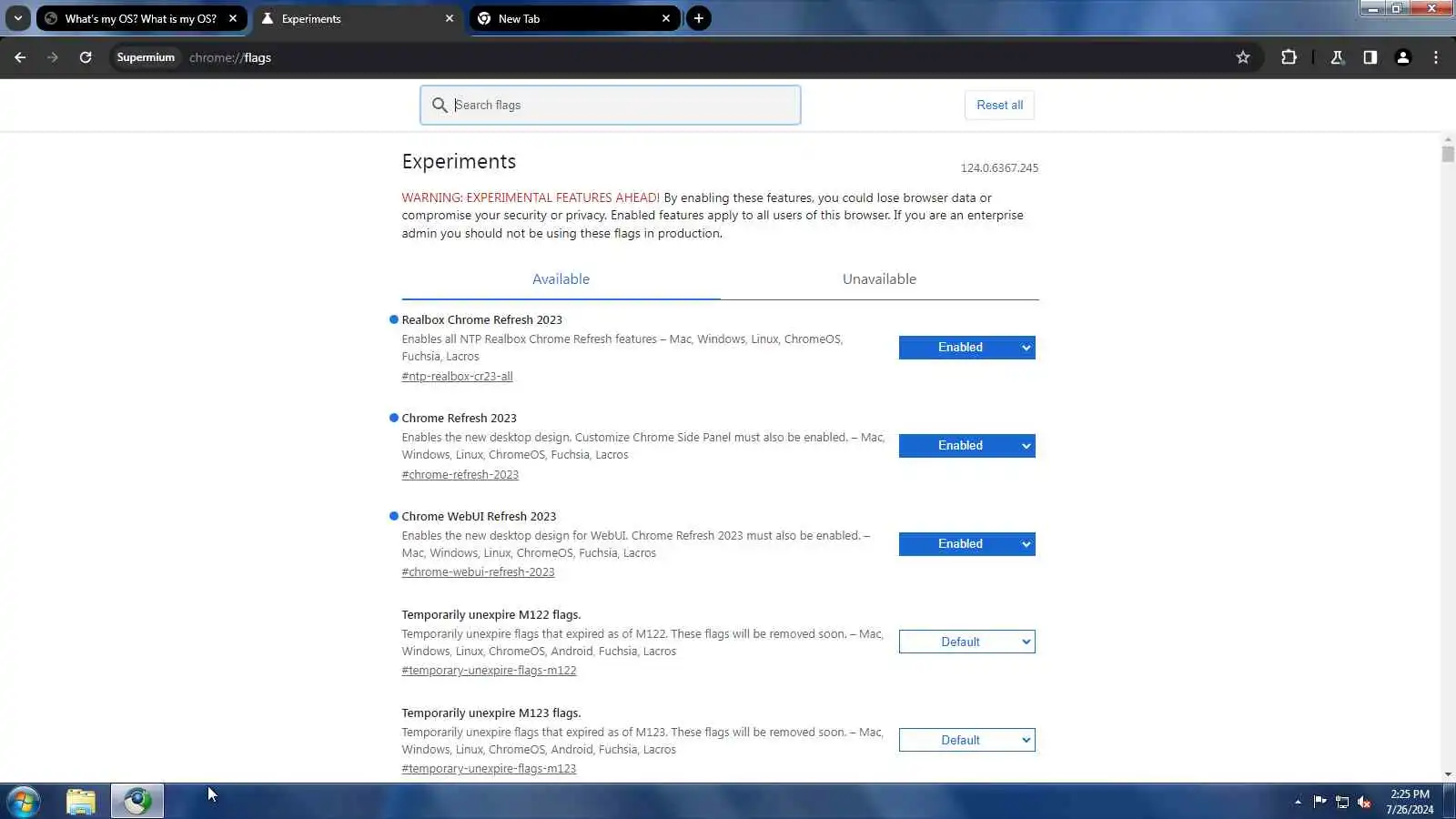
Task: Click the Experiments page heading
Action: 459,162
